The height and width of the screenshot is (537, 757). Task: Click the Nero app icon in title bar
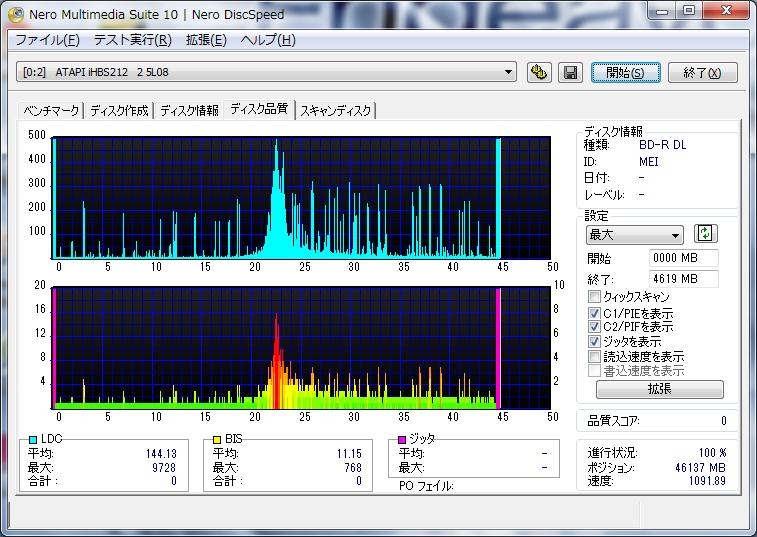(x=16, y=14)
